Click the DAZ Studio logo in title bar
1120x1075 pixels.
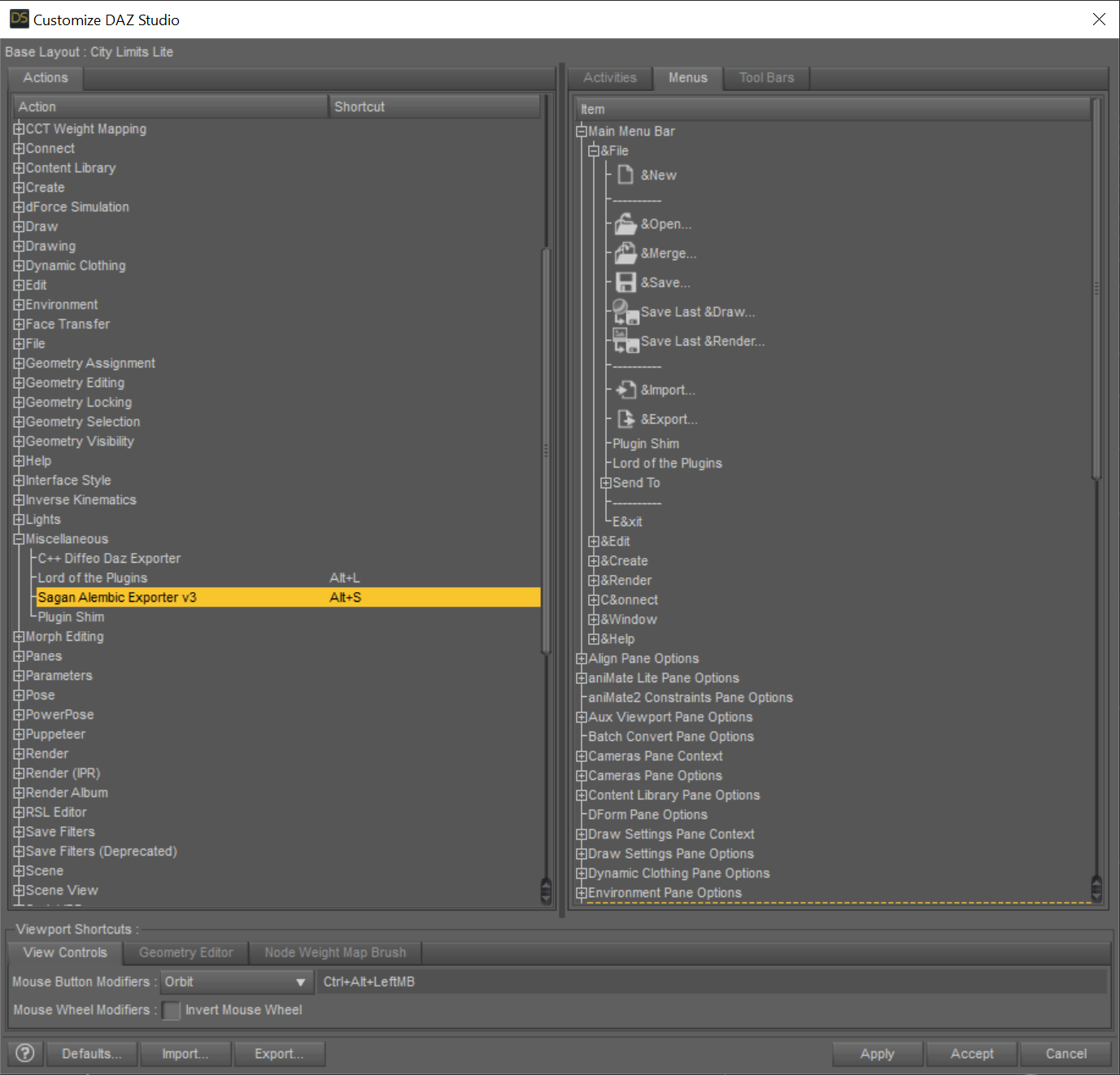point(19,19)
